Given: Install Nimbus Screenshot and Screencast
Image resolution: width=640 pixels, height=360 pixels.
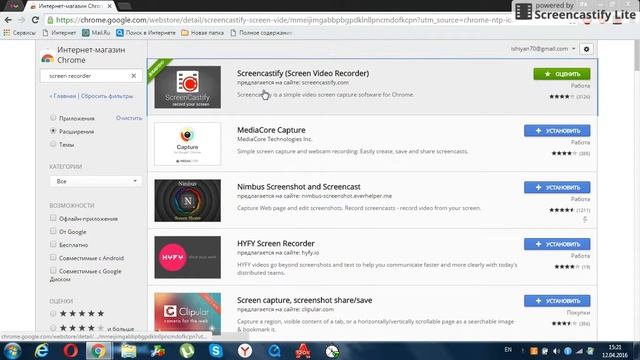Looking at the screenshot, I should (x=557, y=187).
